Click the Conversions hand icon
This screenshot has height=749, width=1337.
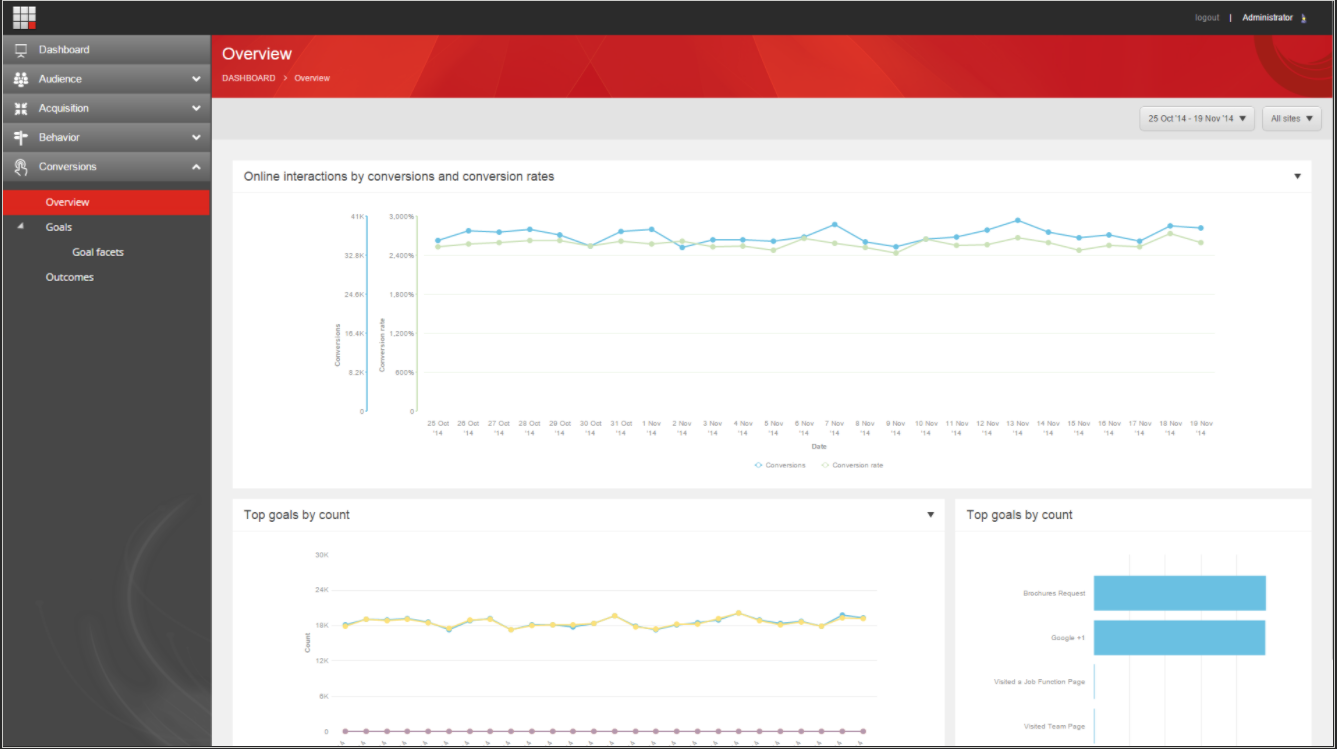coord(21,167)
